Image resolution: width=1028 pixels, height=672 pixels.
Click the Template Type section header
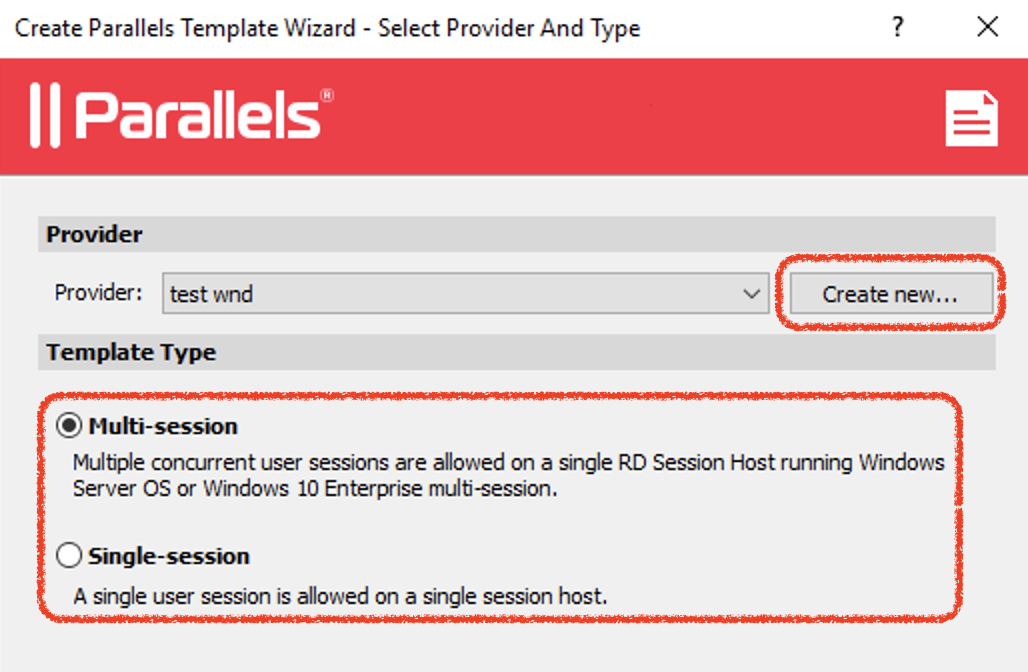131,352
